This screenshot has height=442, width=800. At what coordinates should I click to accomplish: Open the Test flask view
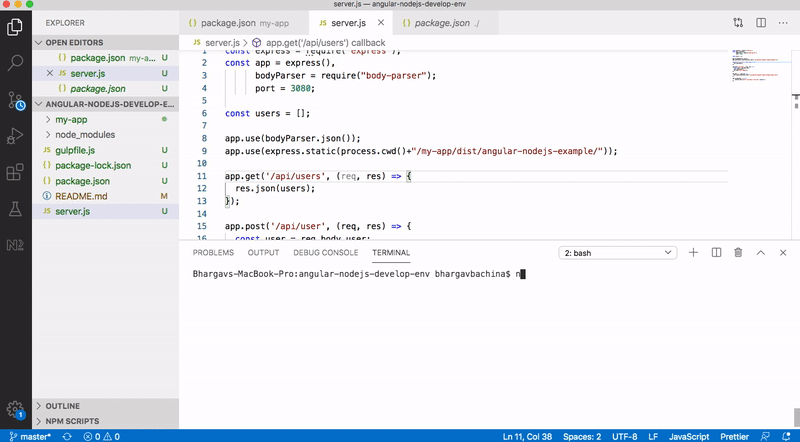click(x=15, y=209)
